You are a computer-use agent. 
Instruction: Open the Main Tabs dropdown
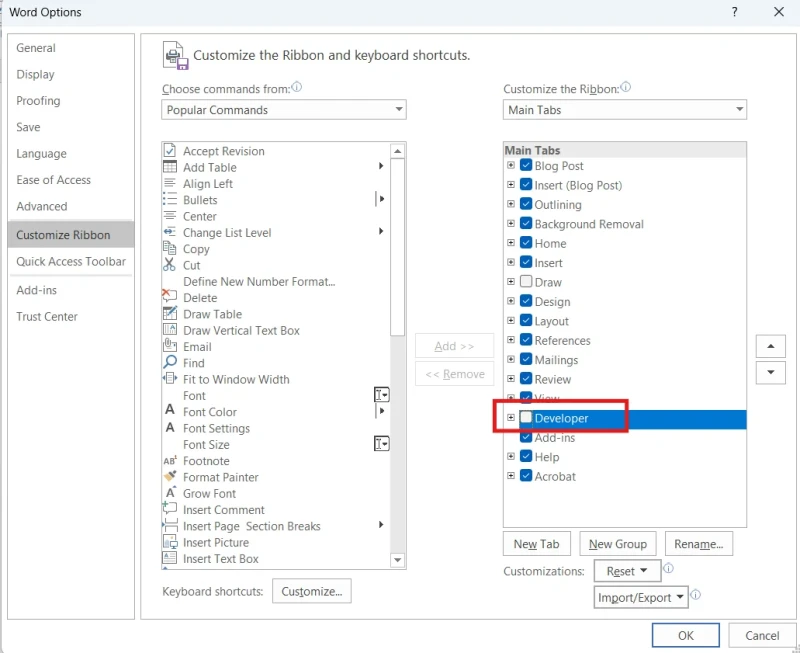(624, 110)
